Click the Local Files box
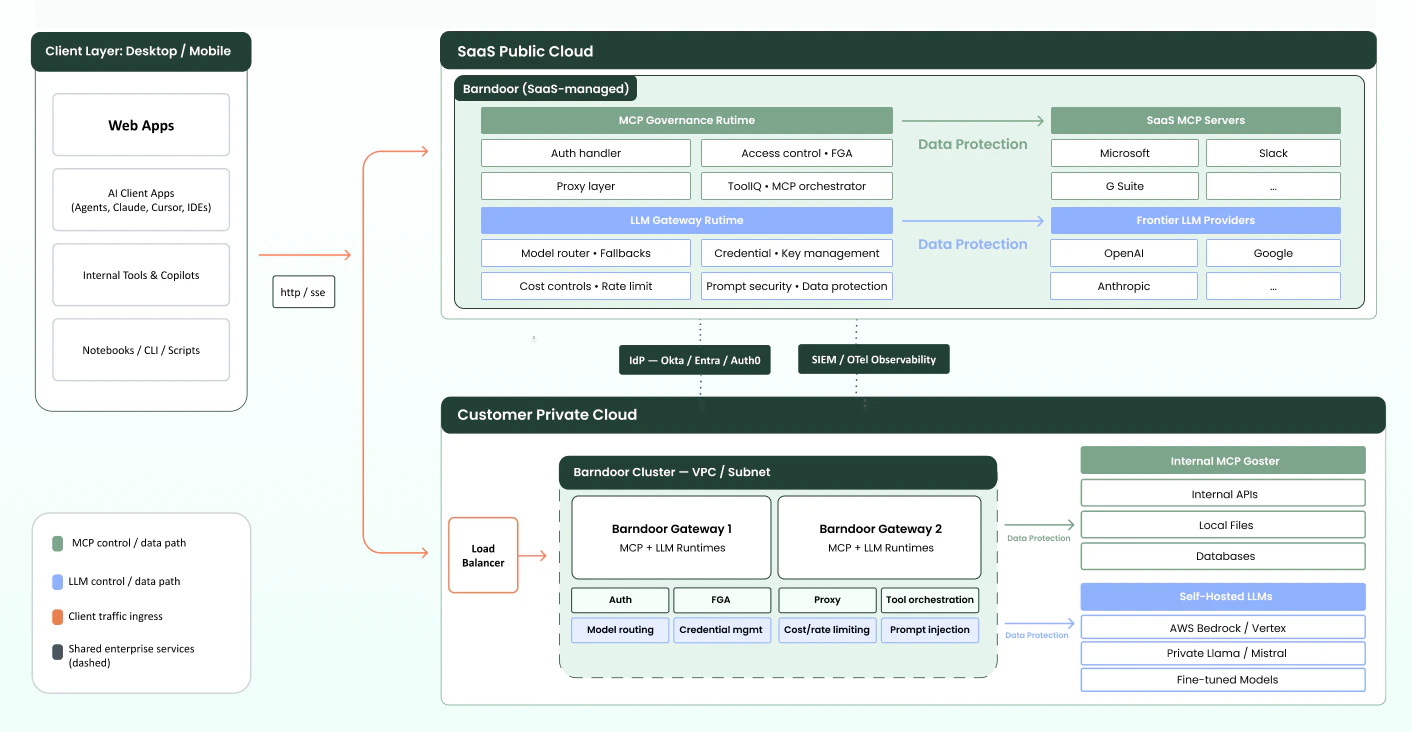 tap(1223, 525)
